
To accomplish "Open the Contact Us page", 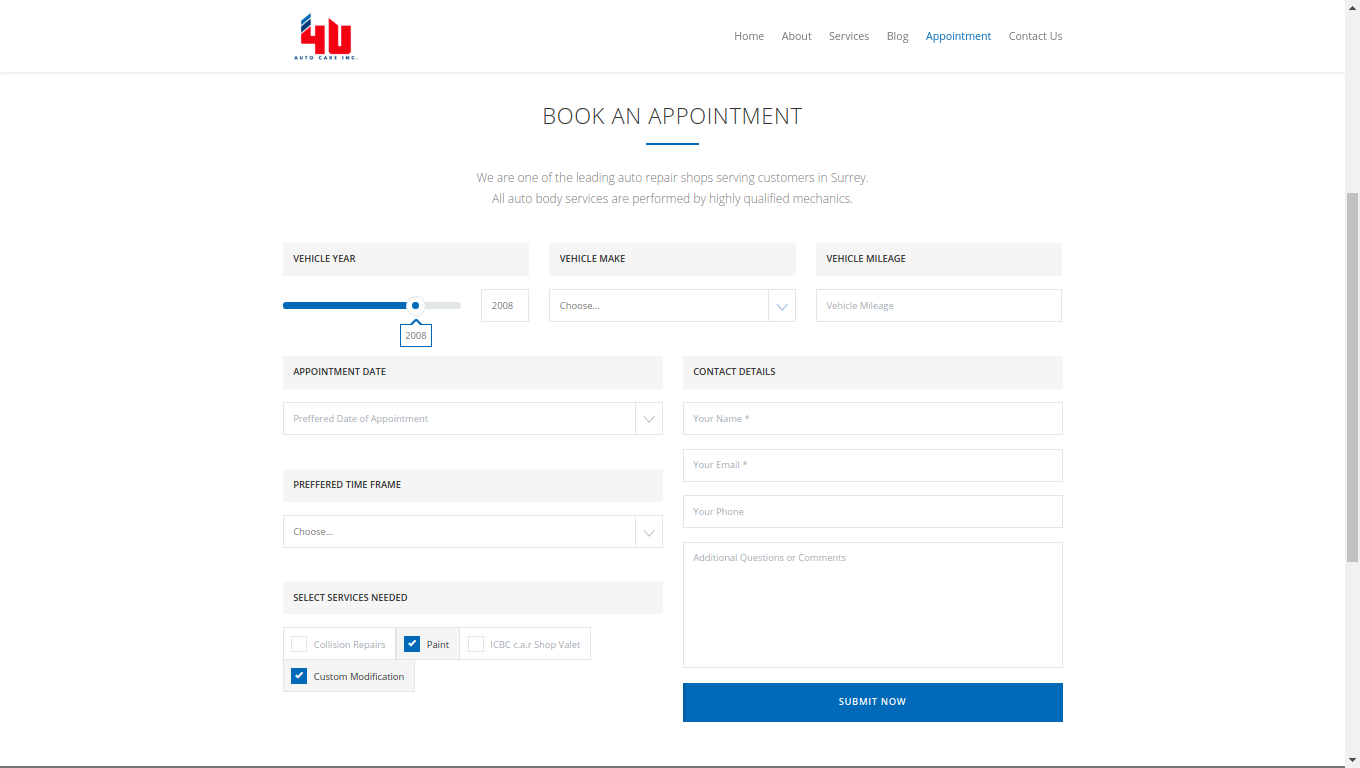I will (x=1035, y=36).
